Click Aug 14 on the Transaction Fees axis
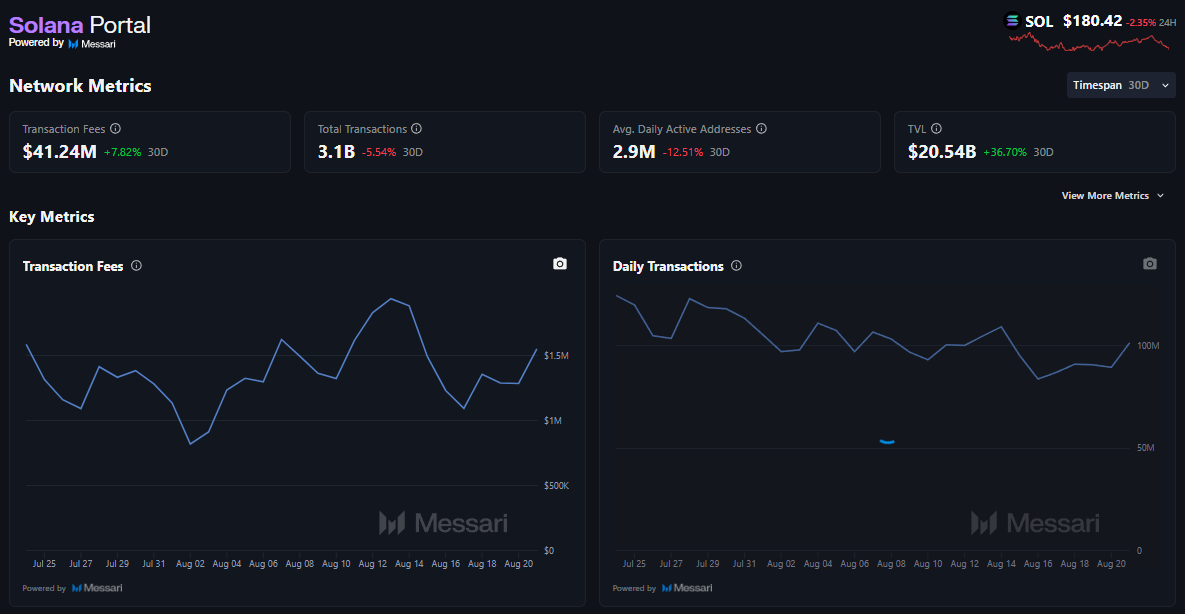1185x614 pixels. point(409,564)
